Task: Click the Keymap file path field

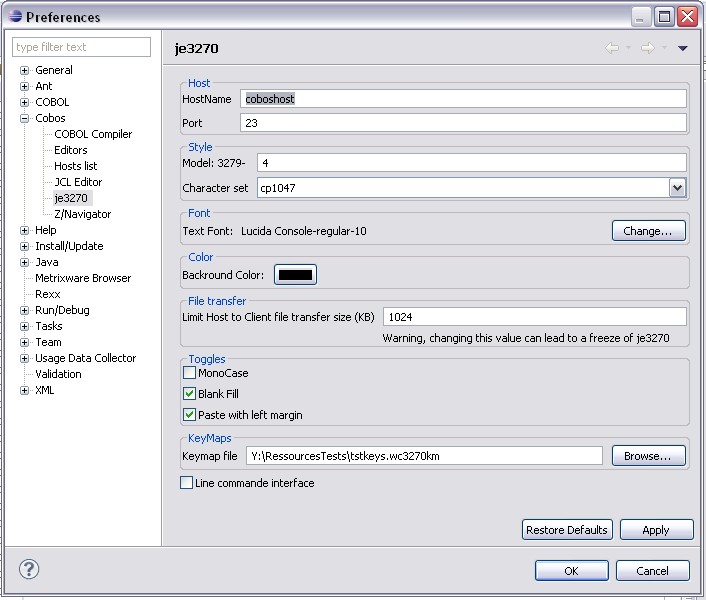Action: pos(424,456)
